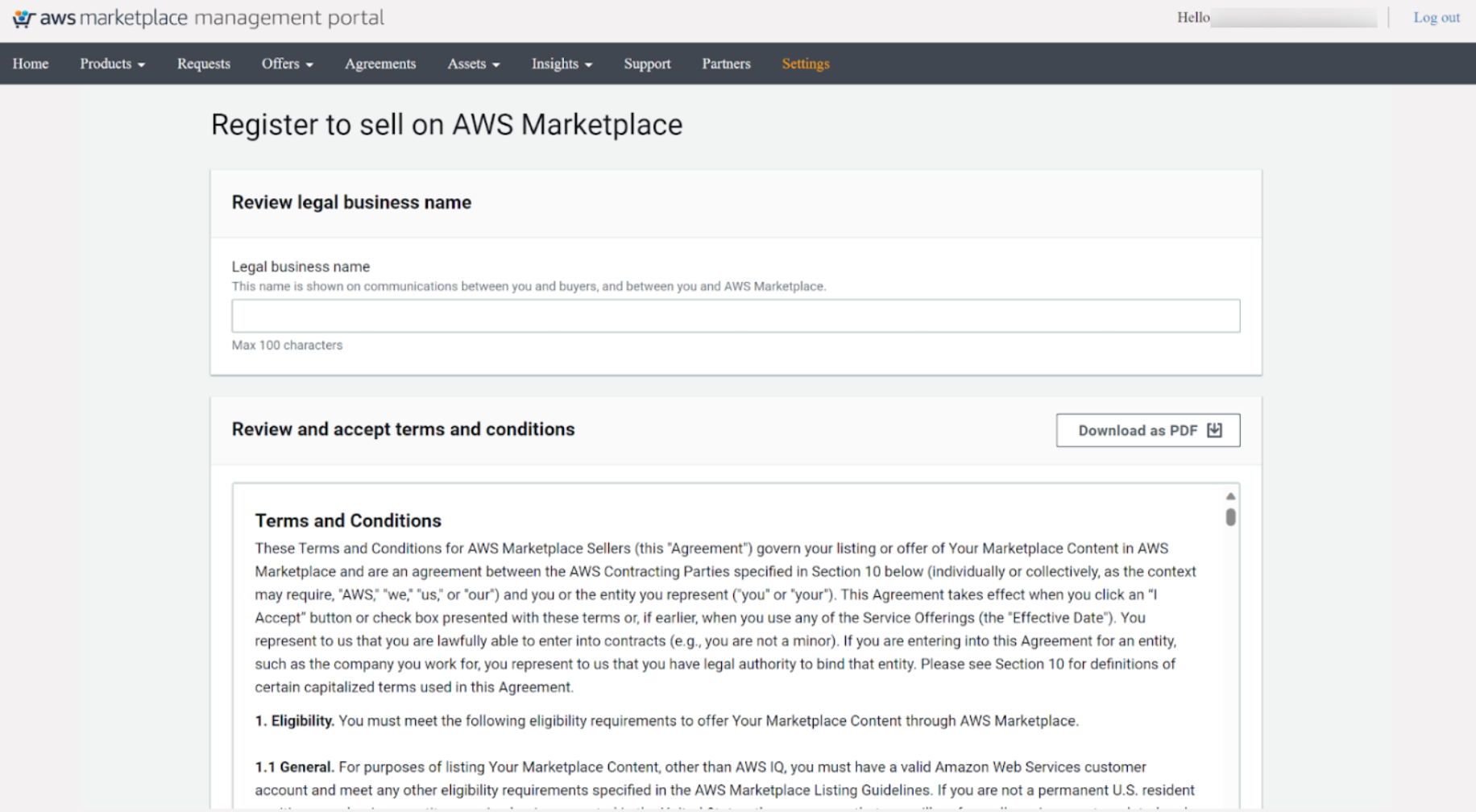Open the Requests page

click(x=204, y=64)
